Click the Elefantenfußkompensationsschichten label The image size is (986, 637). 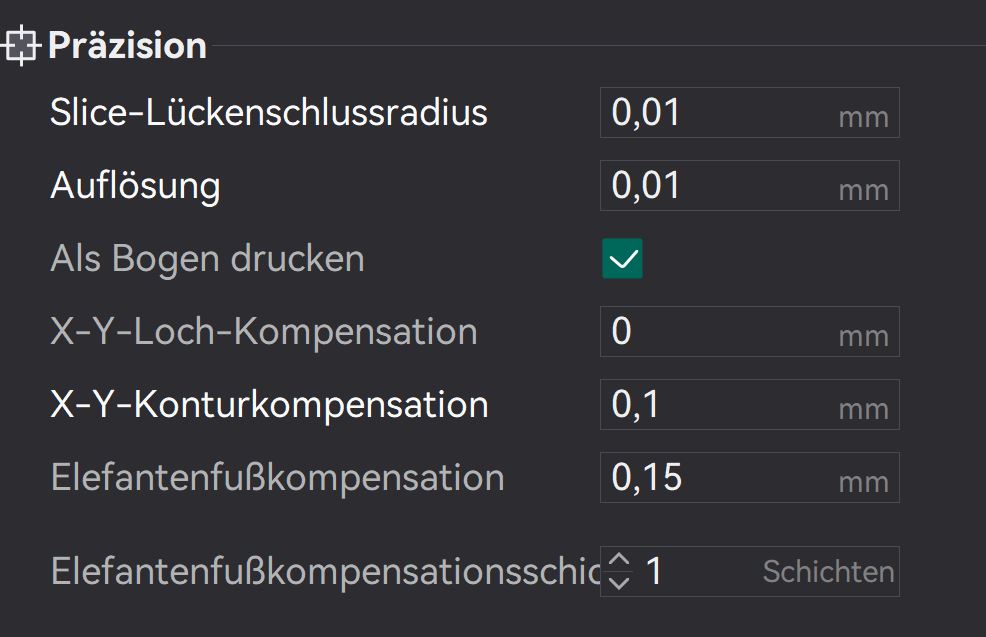pos(320,572)
